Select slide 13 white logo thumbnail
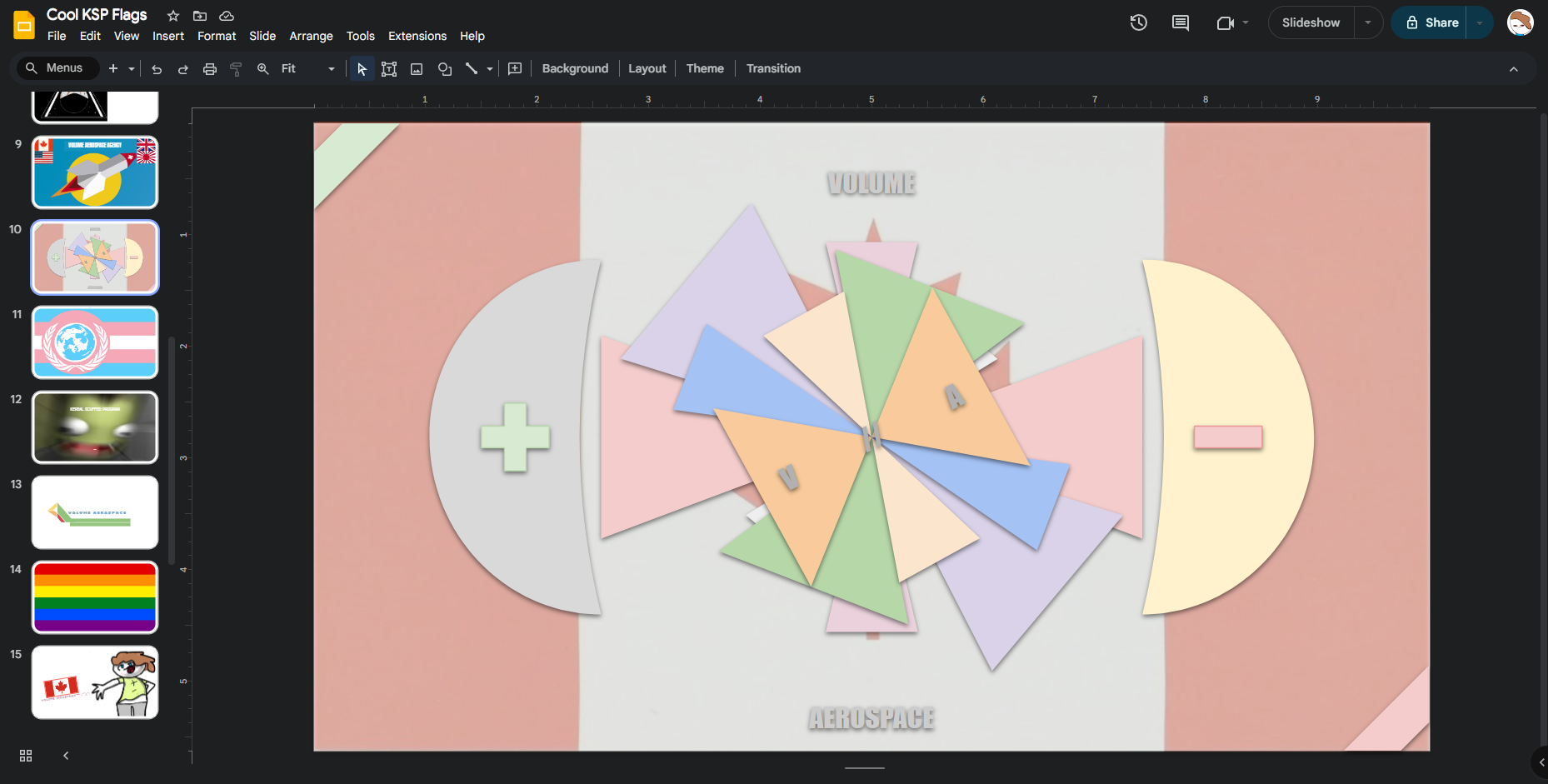 click(x=95, y=512)
